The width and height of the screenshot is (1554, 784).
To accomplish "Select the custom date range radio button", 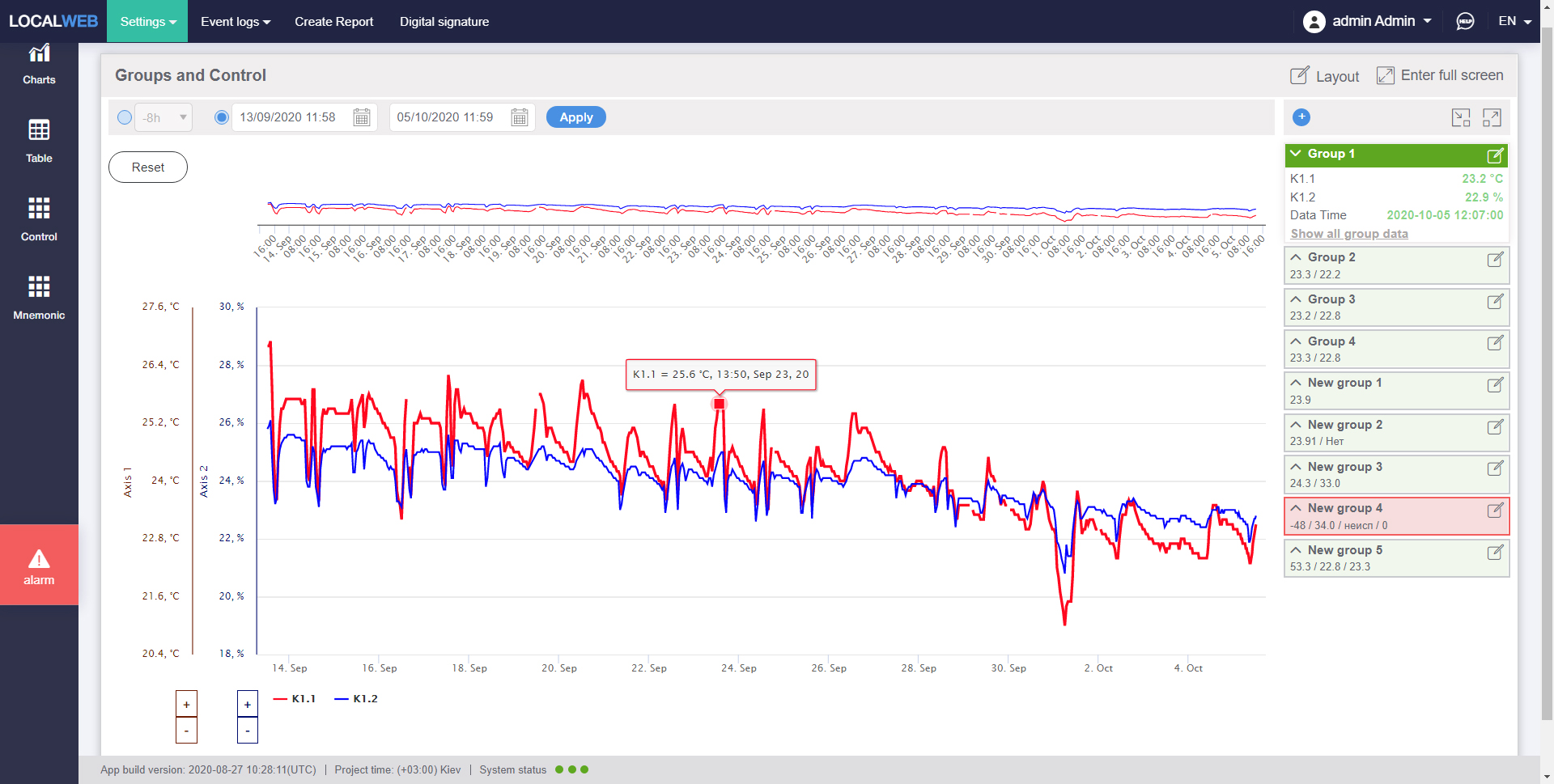I will pyautogui.click(x=222, y=117).
